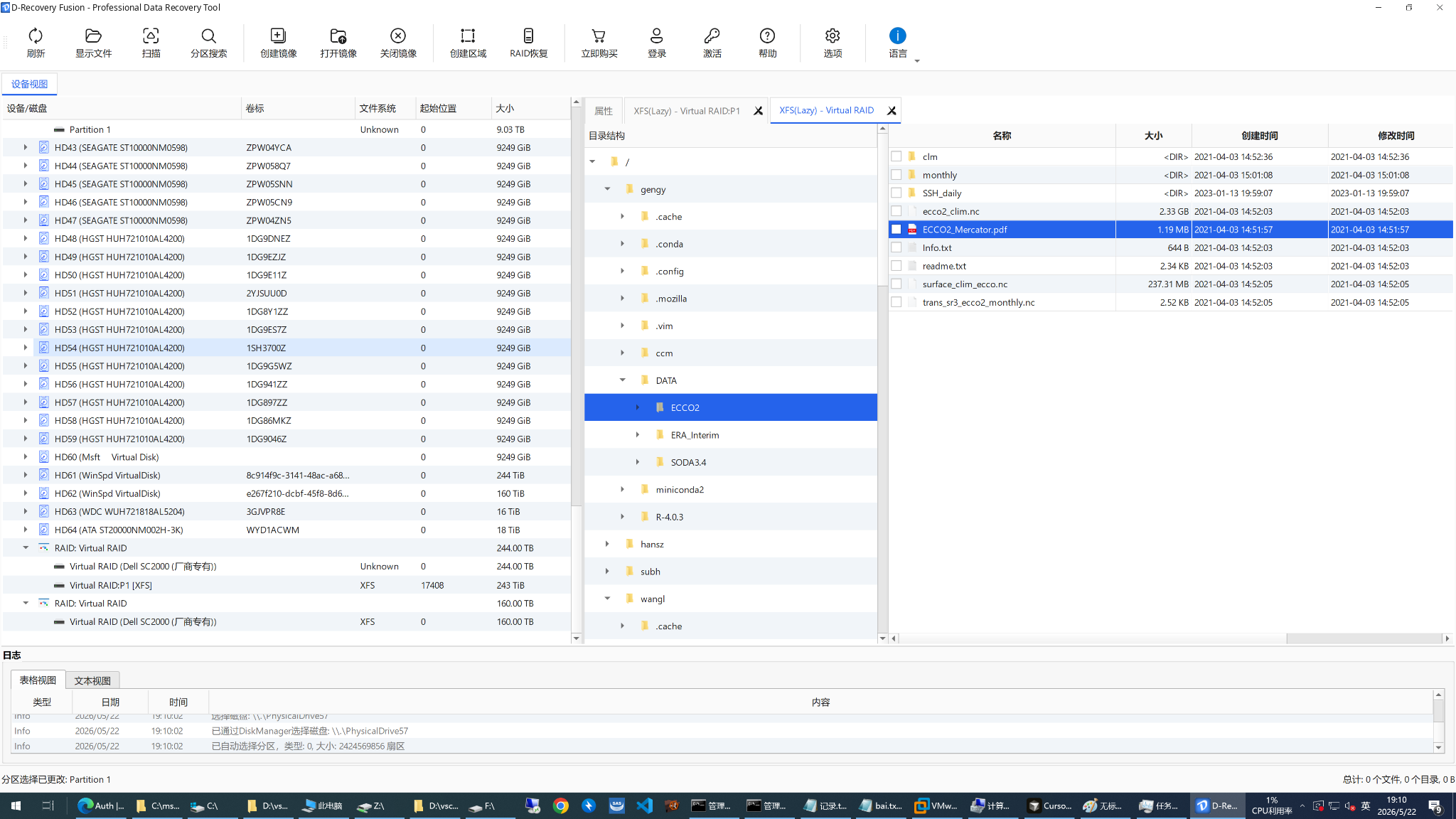Check the surface_clim_ecco.nc checkbox

(x=896, y=284)
